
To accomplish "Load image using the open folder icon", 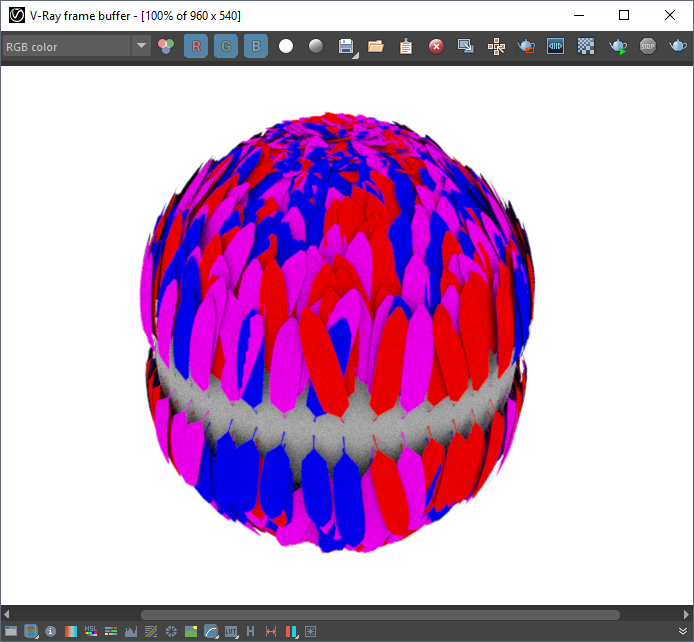I will pyautogui.click(x=376, y=46).
